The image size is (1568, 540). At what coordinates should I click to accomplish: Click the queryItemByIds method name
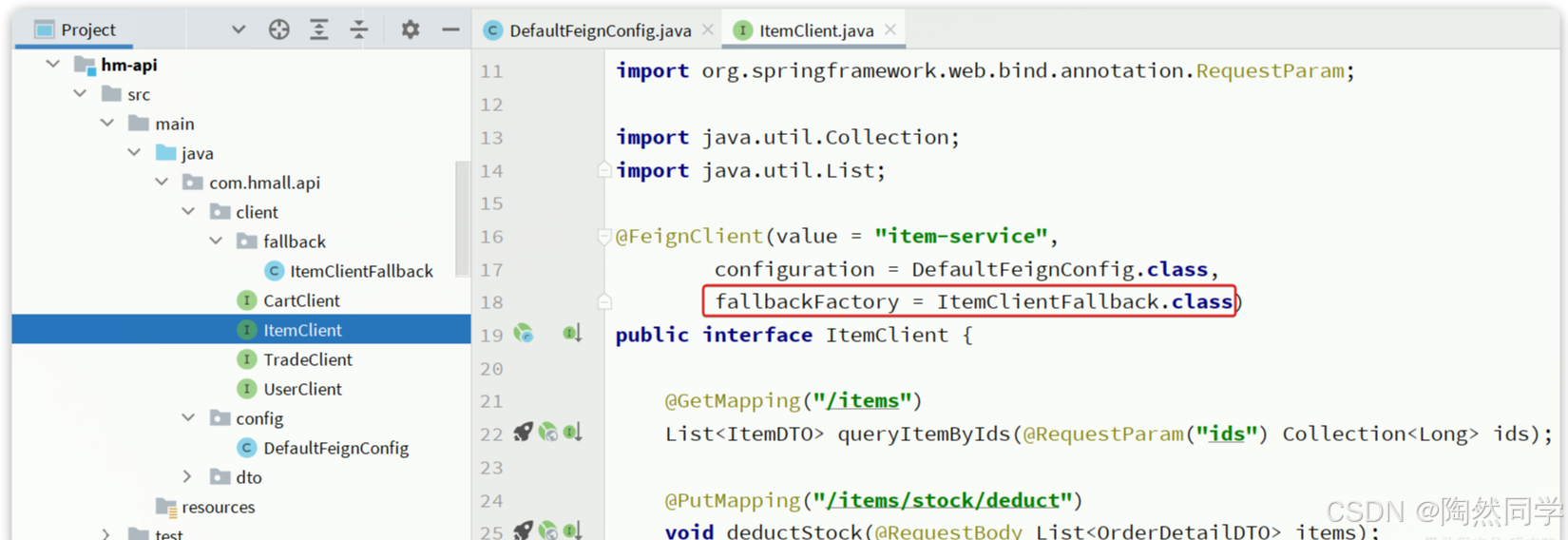[924, 434]
